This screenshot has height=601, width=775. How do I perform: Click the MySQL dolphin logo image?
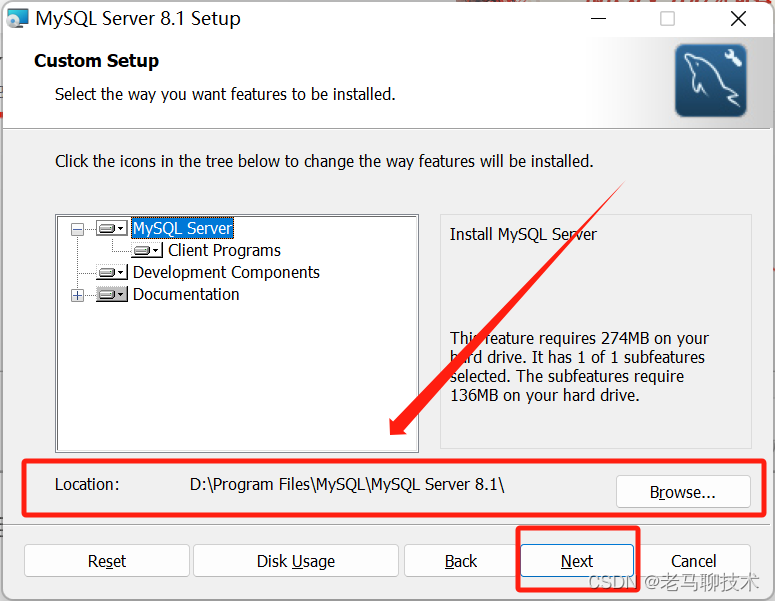[x=711, y=81]
